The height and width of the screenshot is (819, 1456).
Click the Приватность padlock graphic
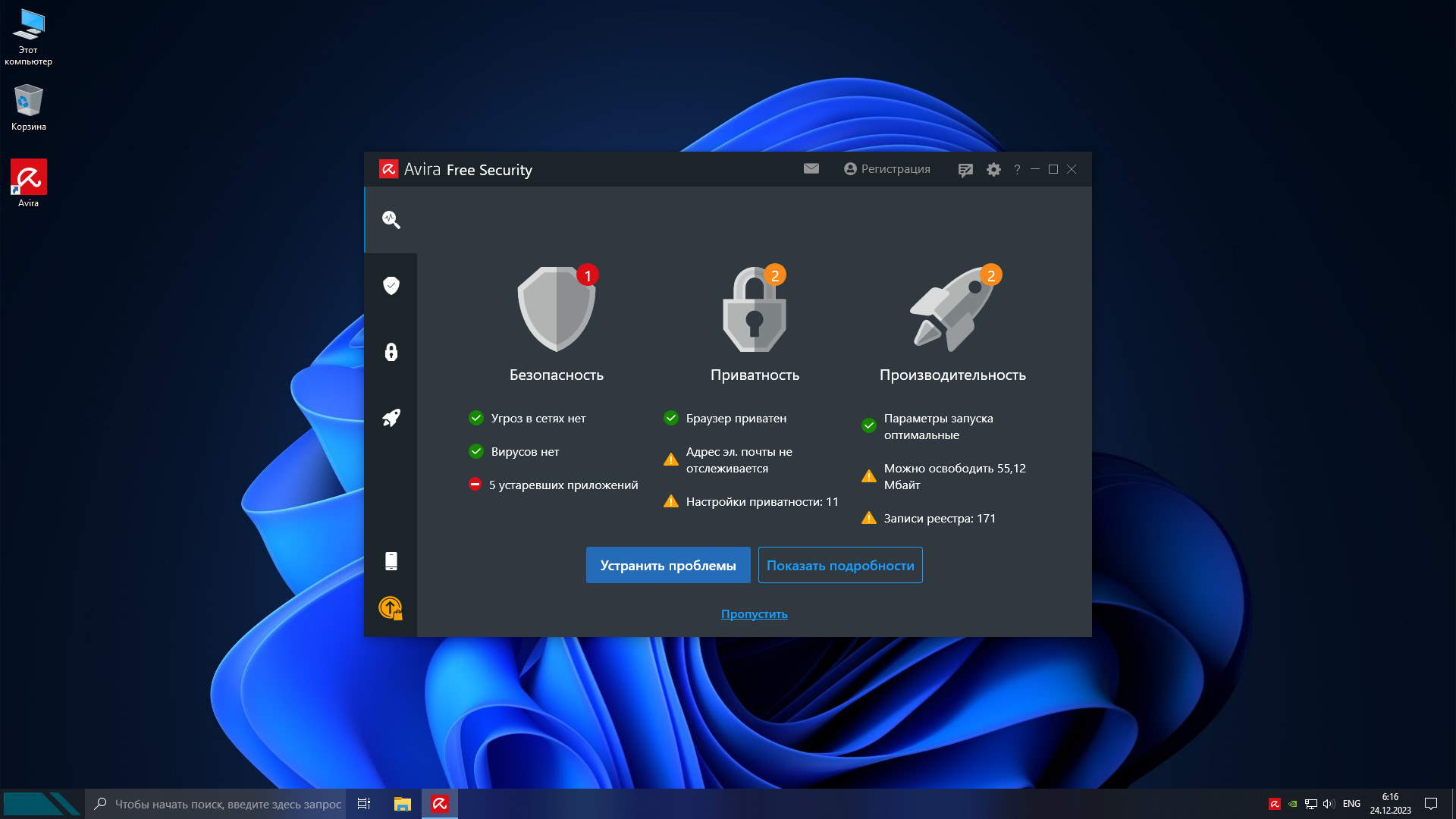[754, 309]
